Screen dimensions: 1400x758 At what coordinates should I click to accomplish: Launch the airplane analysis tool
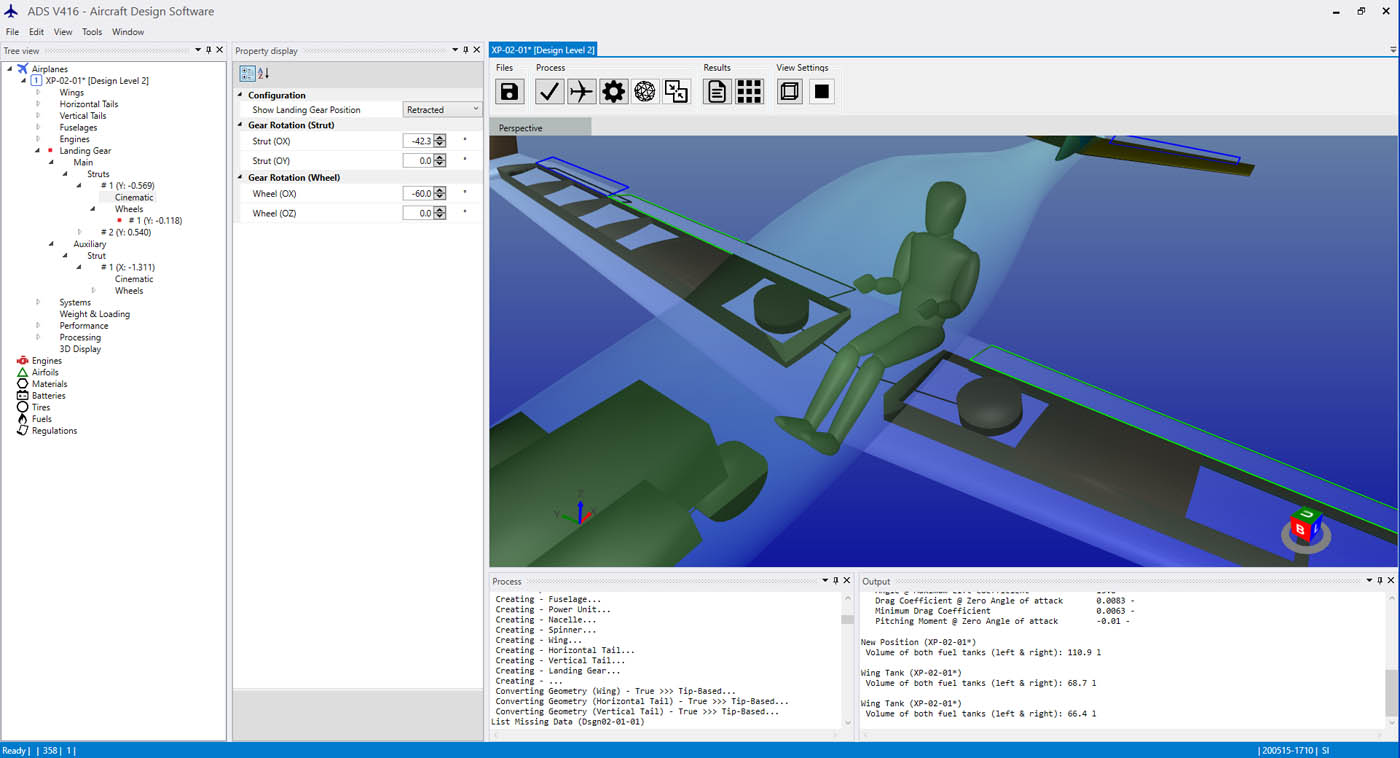[581, 90]
